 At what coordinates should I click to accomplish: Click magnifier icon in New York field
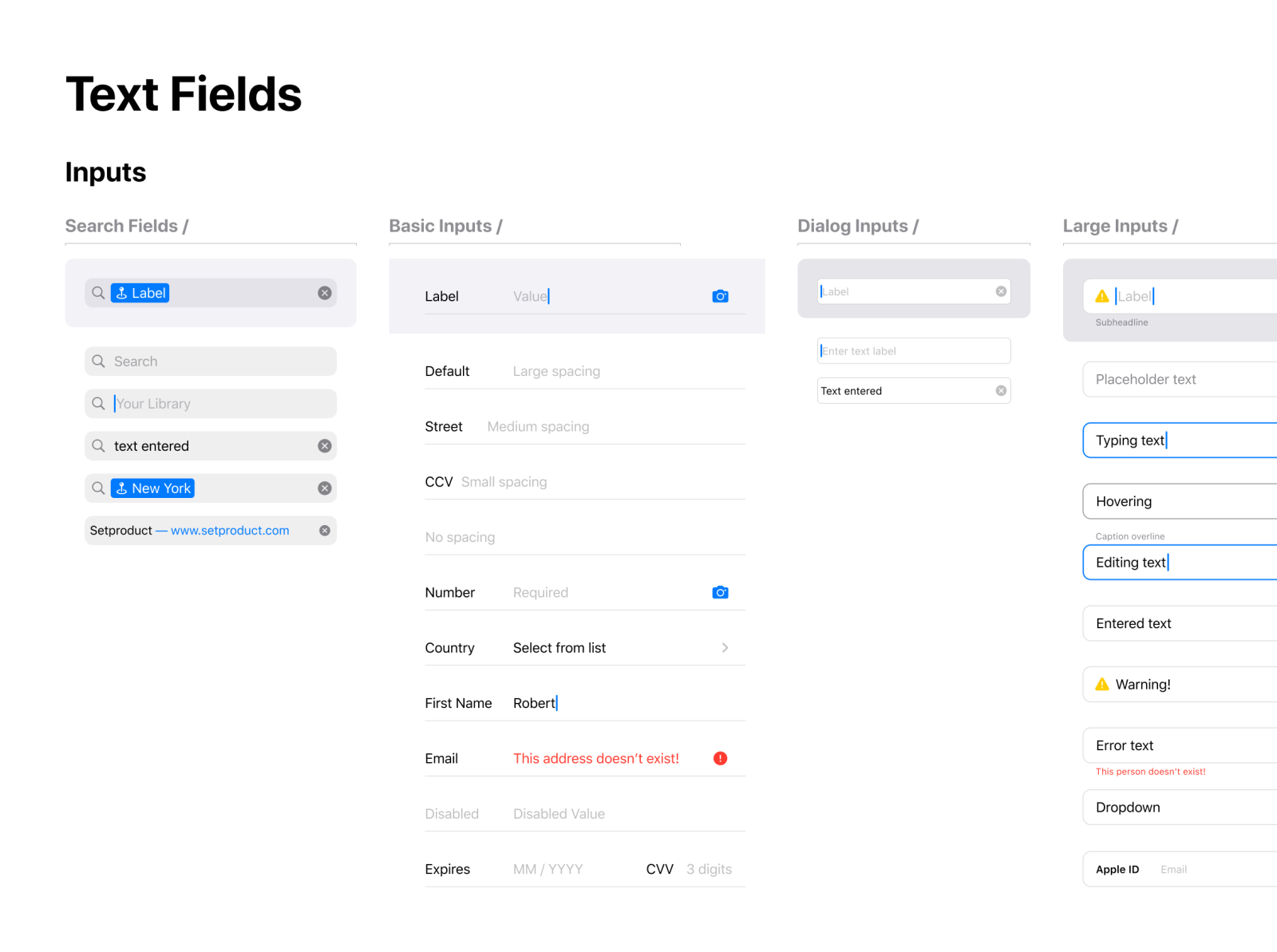[x=98, y=488]
